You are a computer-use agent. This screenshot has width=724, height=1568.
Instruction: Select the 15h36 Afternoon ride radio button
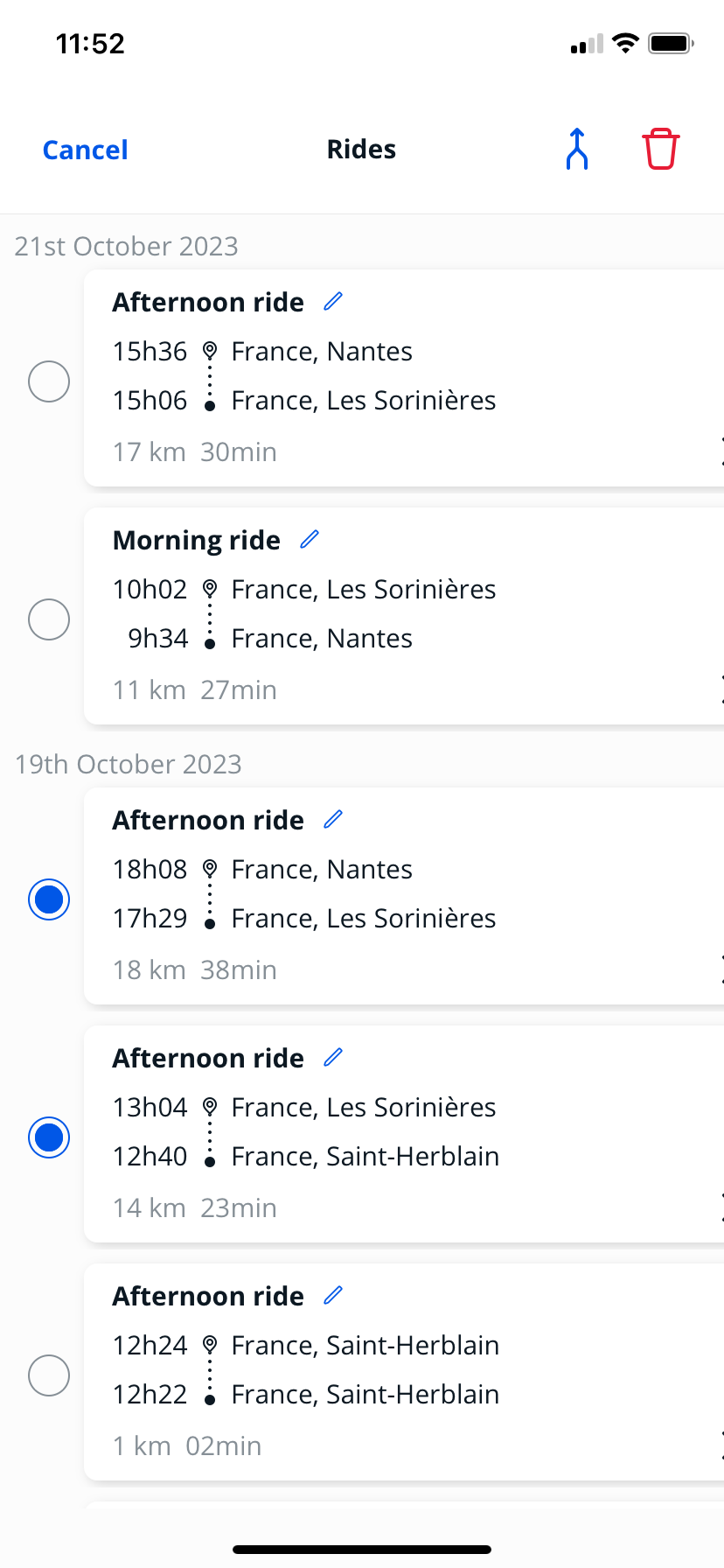tap(49, 381)
